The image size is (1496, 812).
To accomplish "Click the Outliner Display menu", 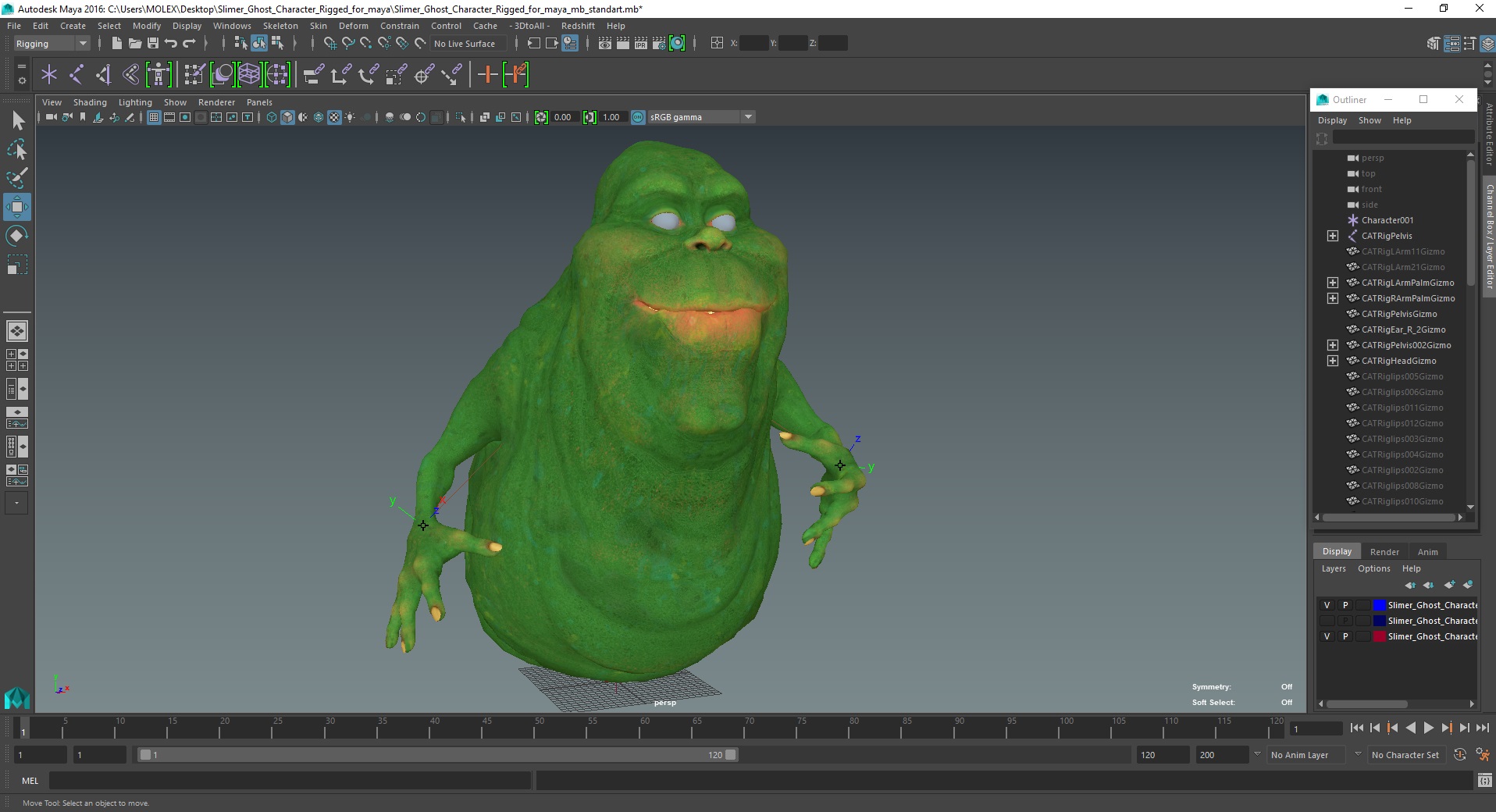I will click(x=1332, y=120).
